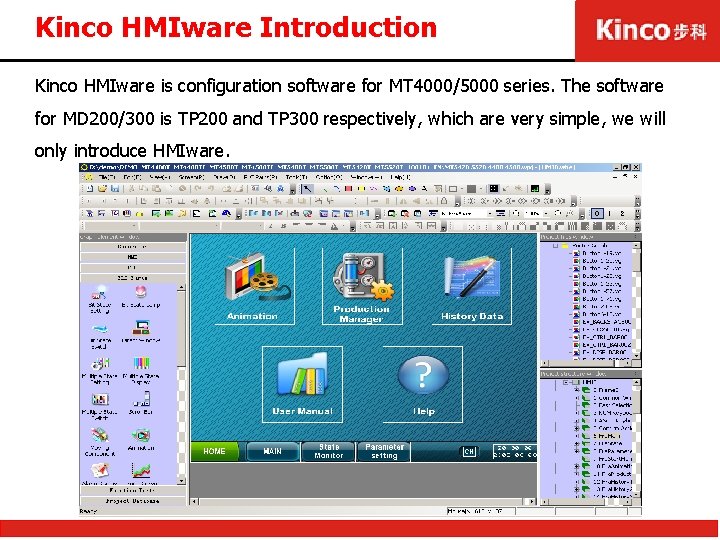Open the Help menu

click(x=400, y=177)
